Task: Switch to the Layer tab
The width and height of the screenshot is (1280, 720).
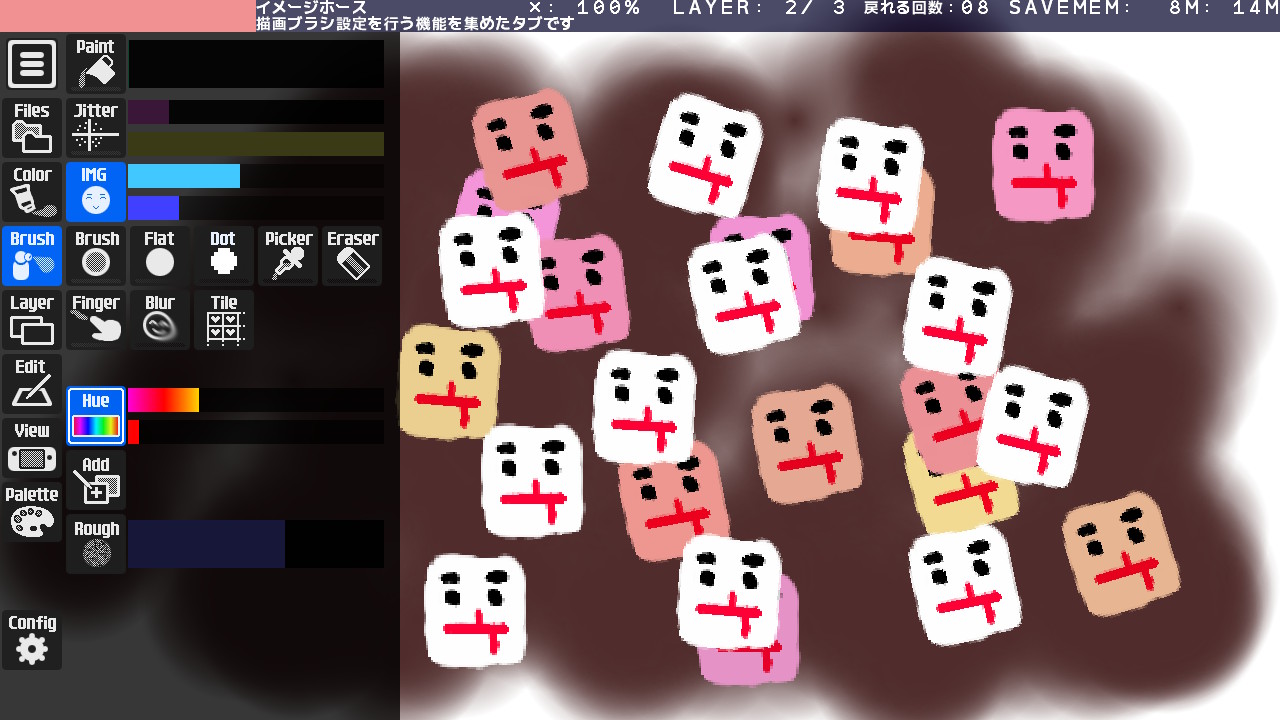Action: pyautogui.click(x=32, y=319)
